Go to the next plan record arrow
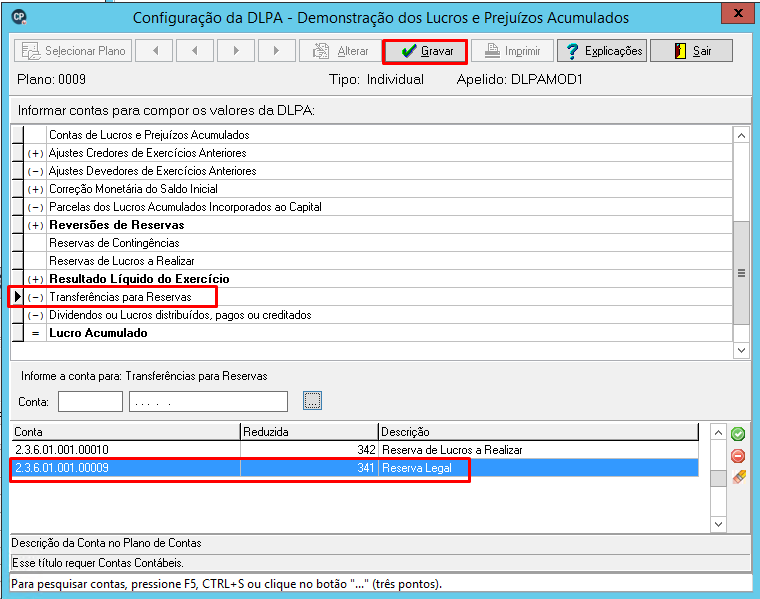 (x=236, y=51)
